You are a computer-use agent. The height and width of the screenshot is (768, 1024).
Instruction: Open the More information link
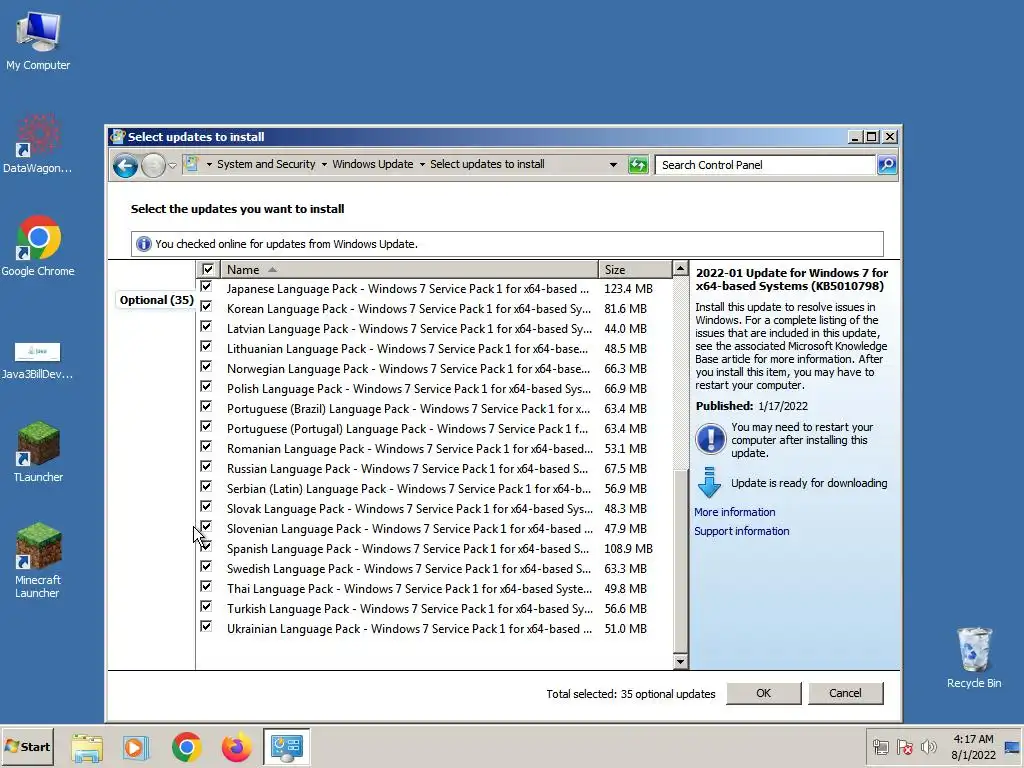[735, 513]
